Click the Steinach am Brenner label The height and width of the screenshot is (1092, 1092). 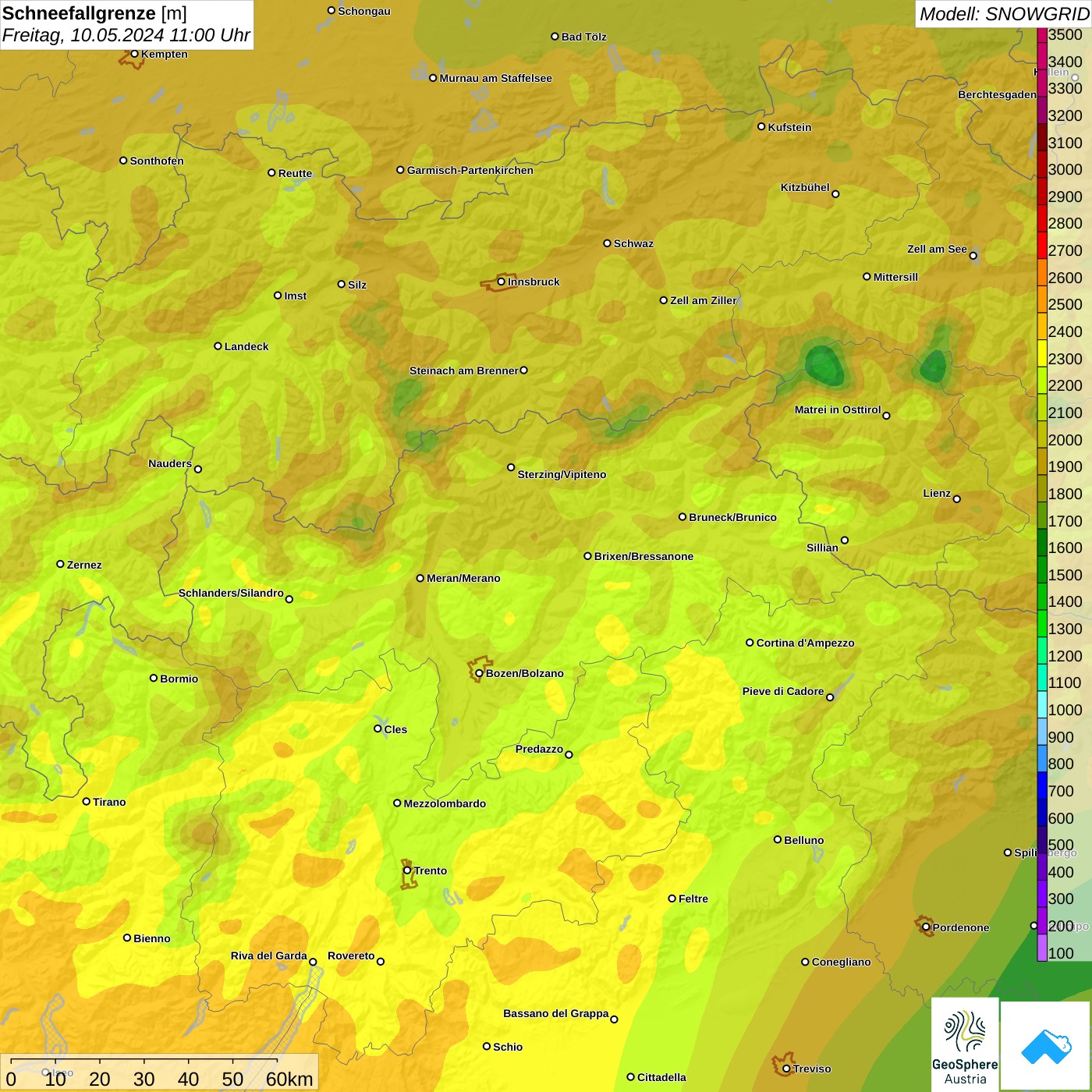464,370
